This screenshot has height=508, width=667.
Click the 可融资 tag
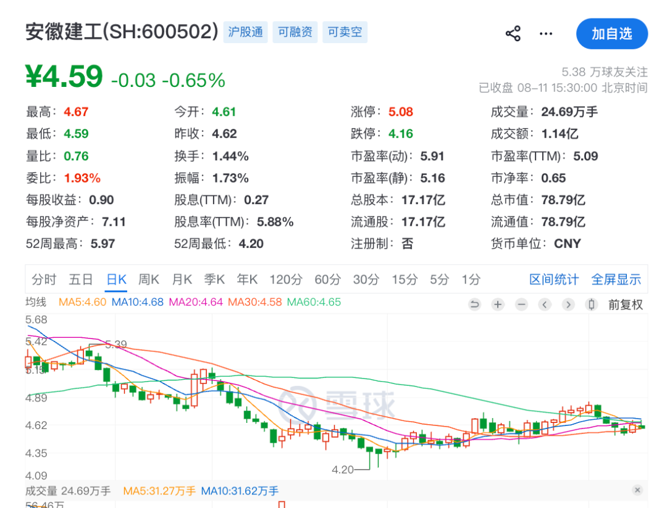[295, 32]
